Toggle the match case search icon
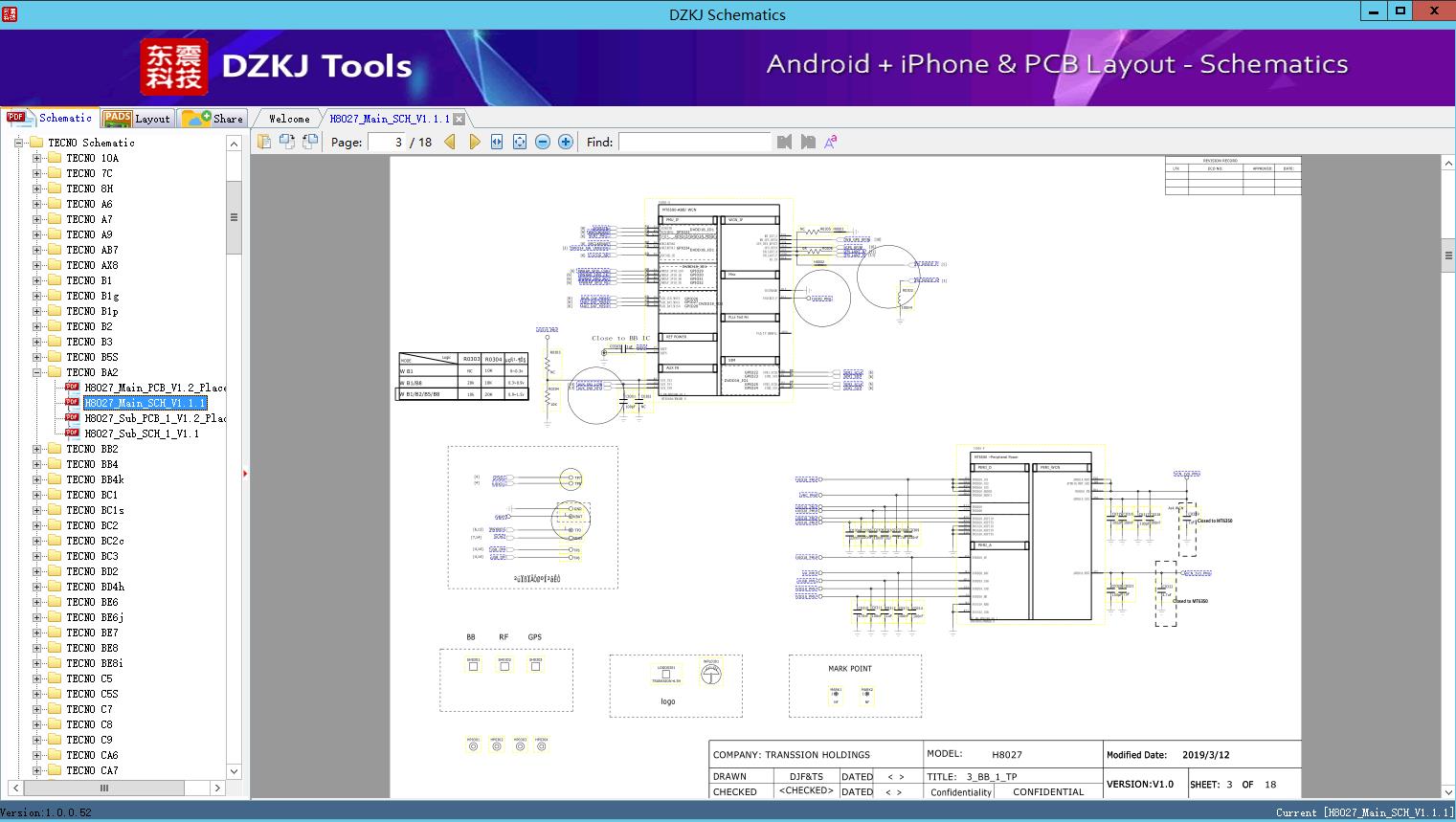The image size is (1456, 822). [x=831, y=142]
